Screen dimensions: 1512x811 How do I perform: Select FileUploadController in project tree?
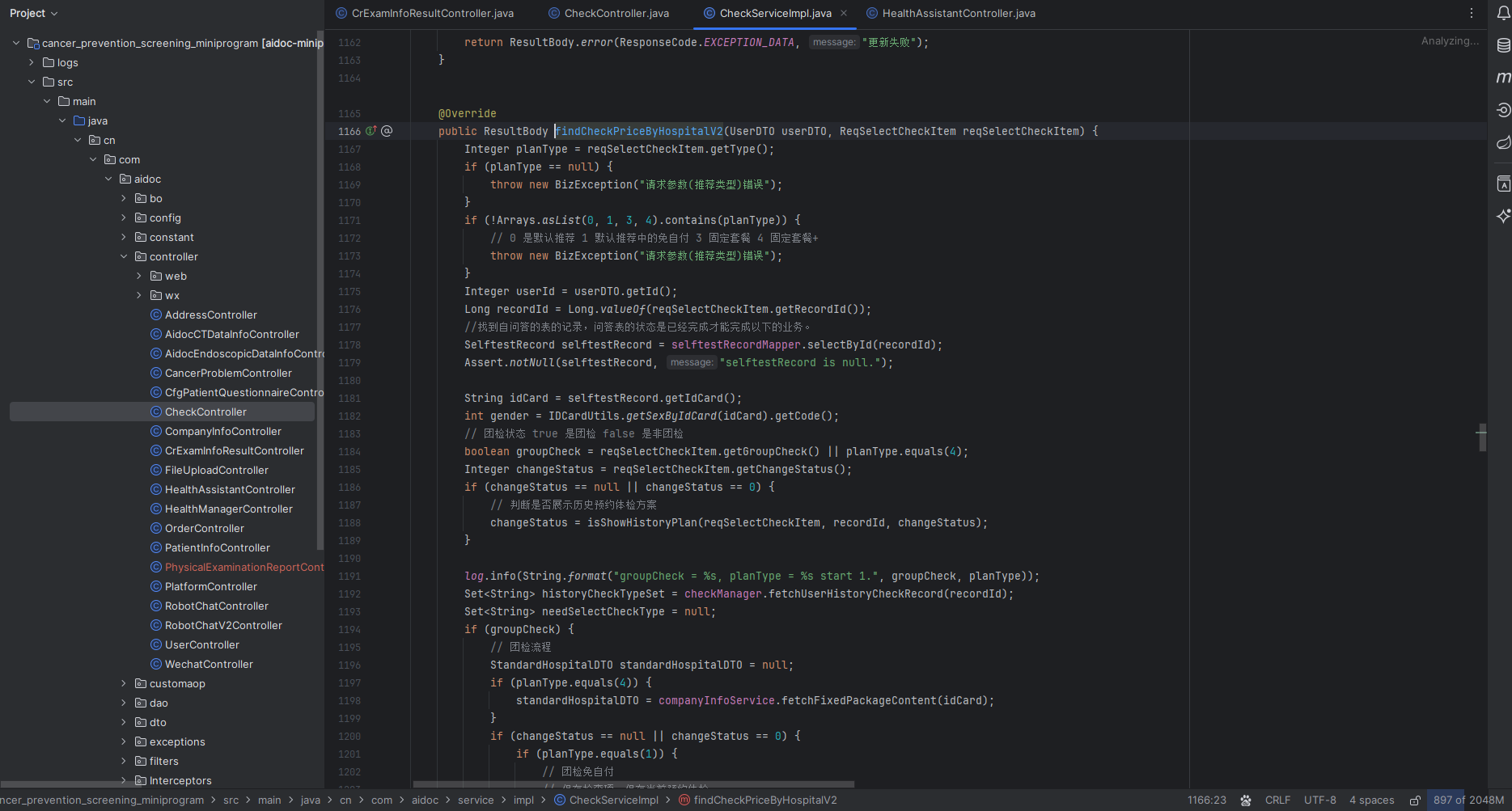pyautogui.click(x=216, y=470)
